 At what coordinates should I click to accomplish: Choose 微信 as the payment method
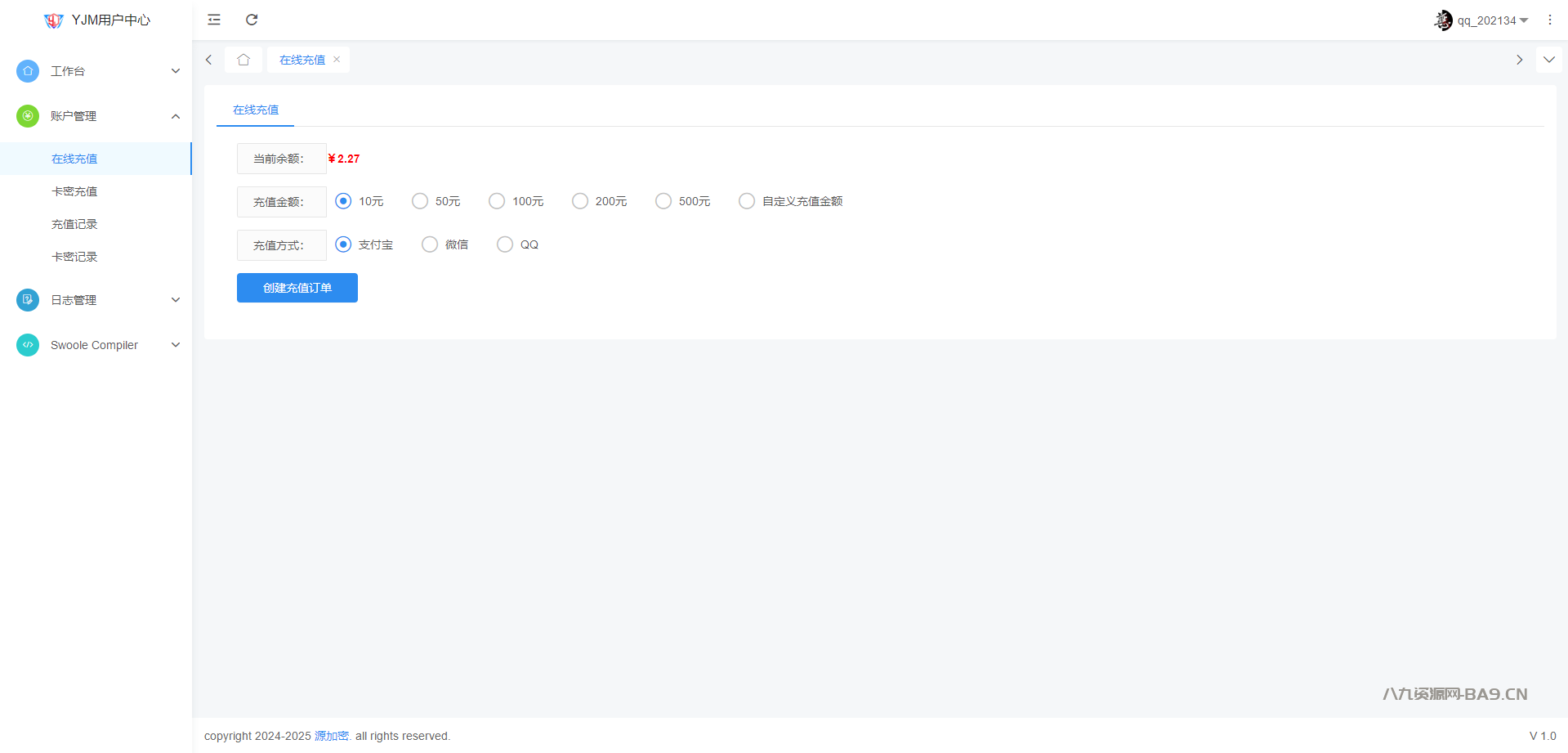click(x=430, y=244)
